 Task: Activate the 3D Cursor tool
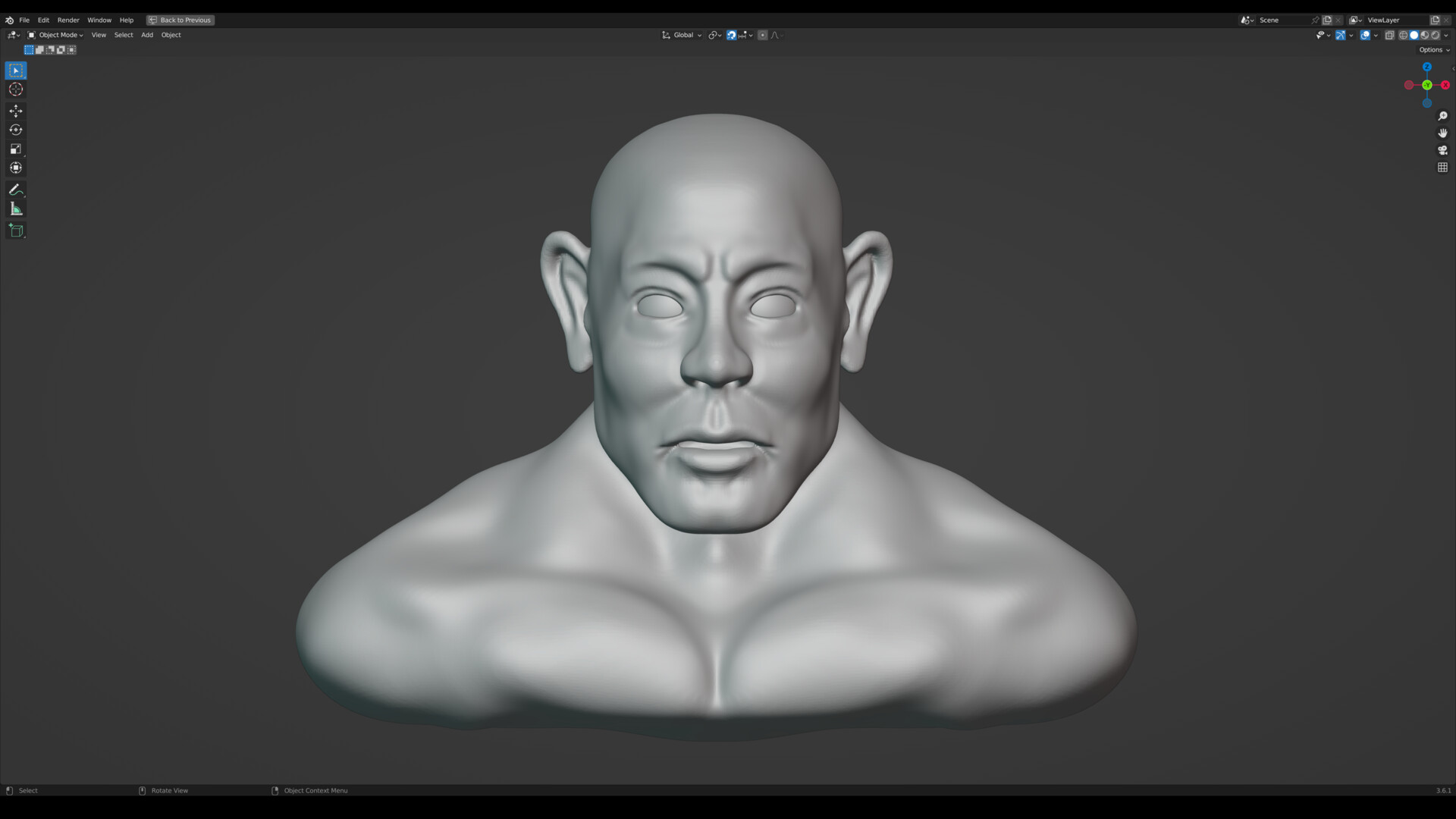click(x=15, y=89)
